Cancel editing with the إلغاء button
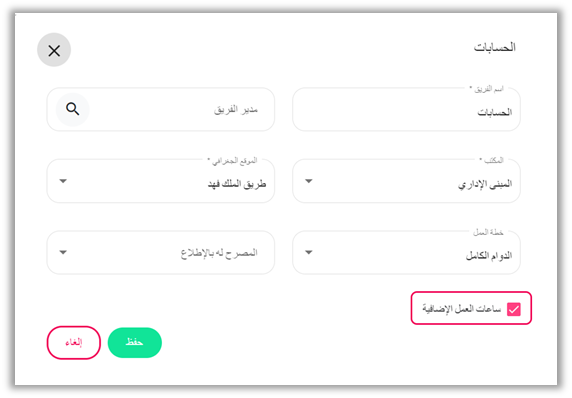Viewport: 572px width, 398px height. (74, 343)
